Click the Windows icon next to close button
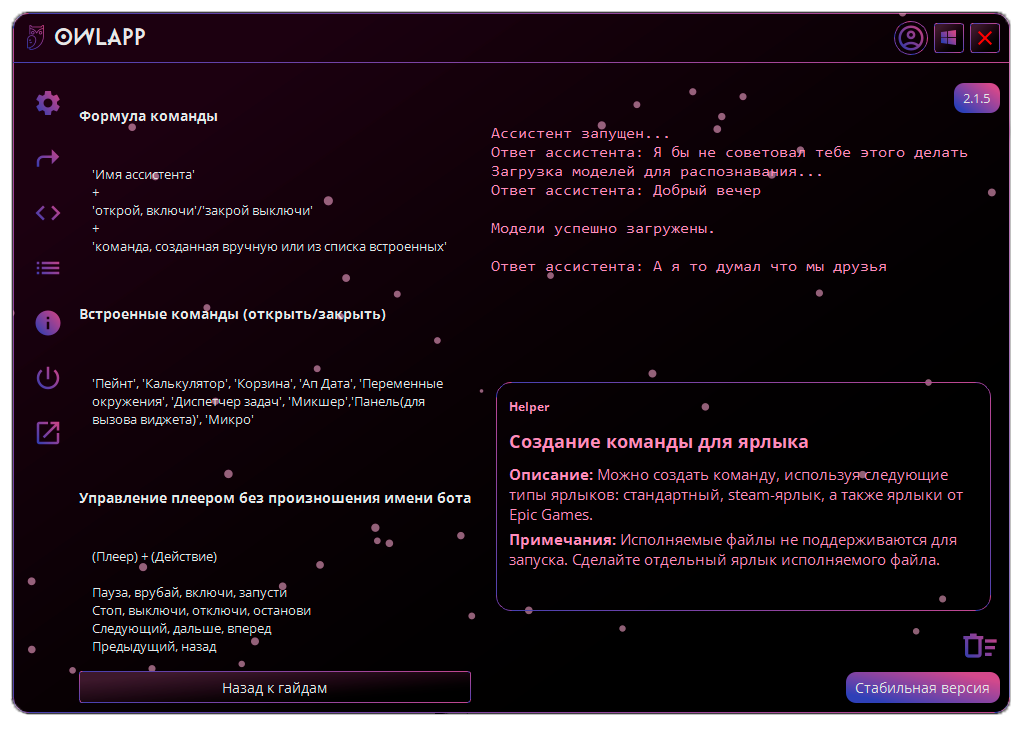The width and height of the screenshot is (1026, 731). [x=948, y=38]
